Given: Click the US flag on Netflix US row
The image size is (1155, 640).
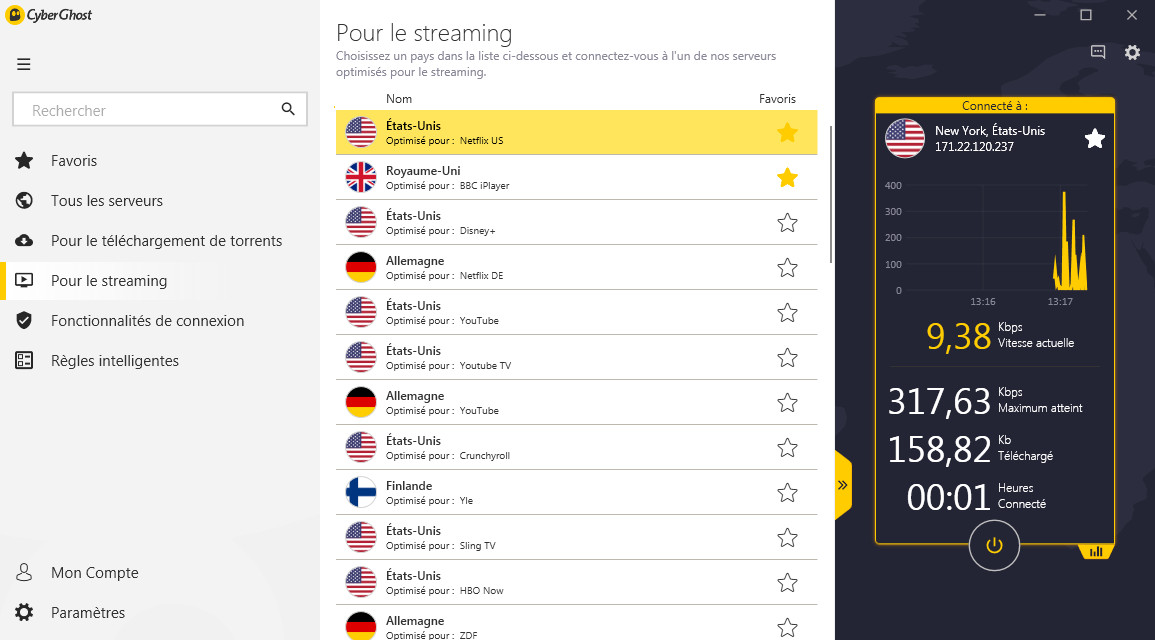Looking at the screenshot, I should (x=361, y=133).
